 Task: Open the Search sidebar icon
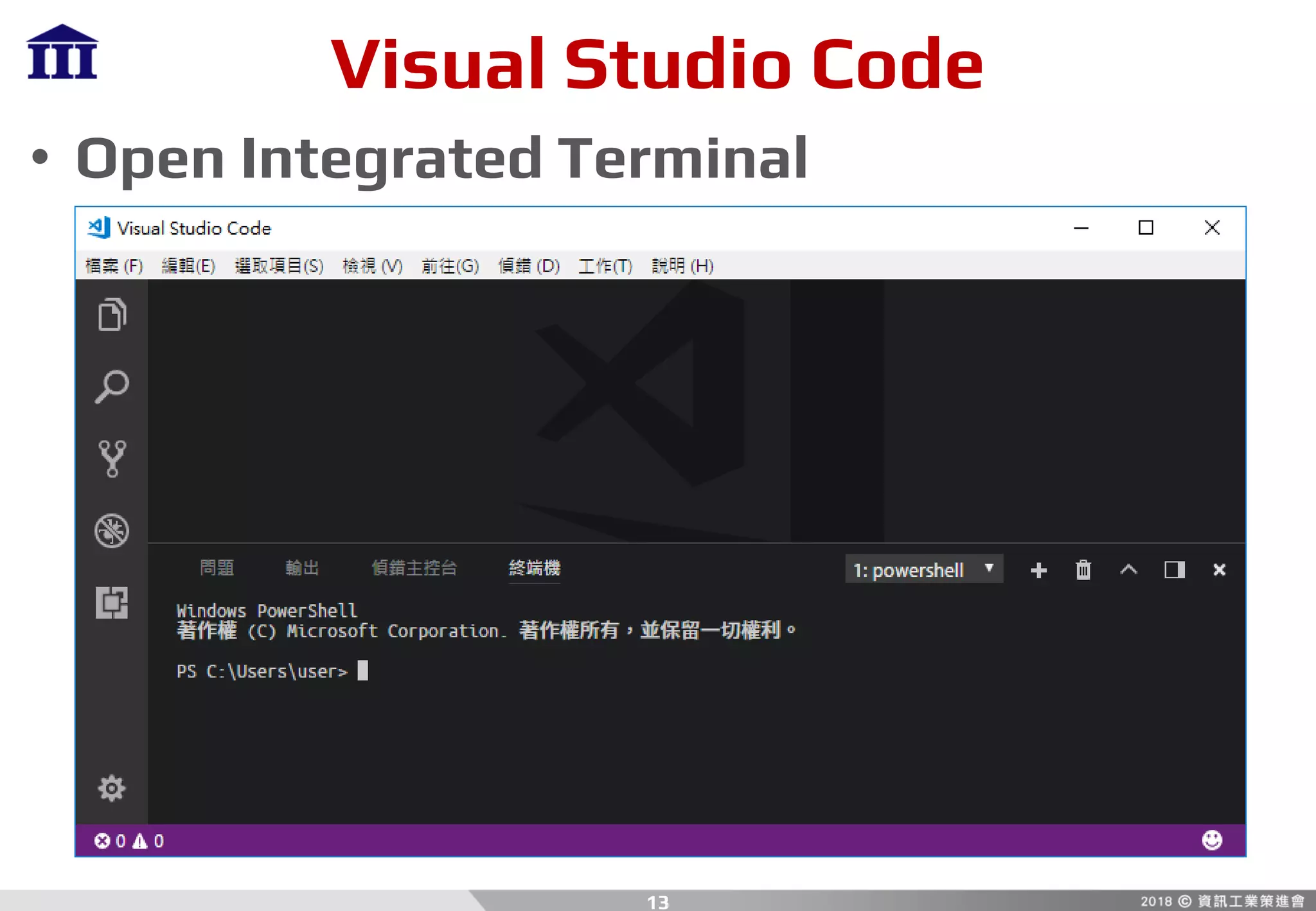112,387
